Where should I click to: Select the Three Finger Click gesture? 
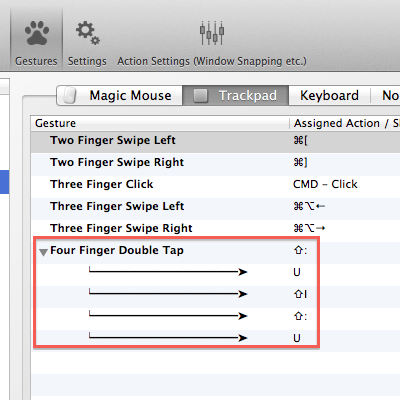tap(215, 185)
